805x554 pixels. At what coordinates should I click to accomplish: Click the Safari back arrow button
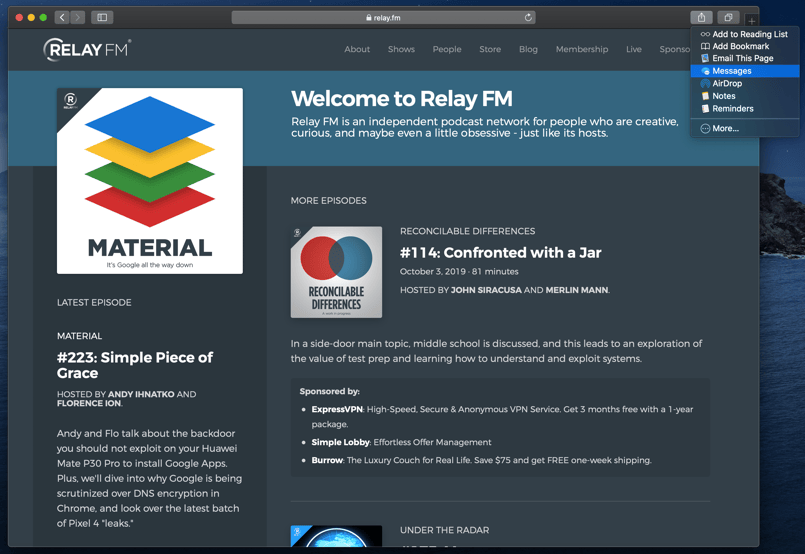pyautogui.click(x=62, y=17)
